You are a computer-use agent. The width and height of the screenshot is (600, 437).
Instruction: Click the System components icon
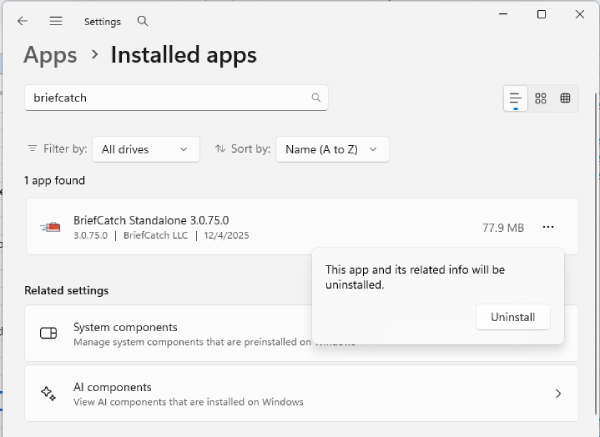pos(49,333)
